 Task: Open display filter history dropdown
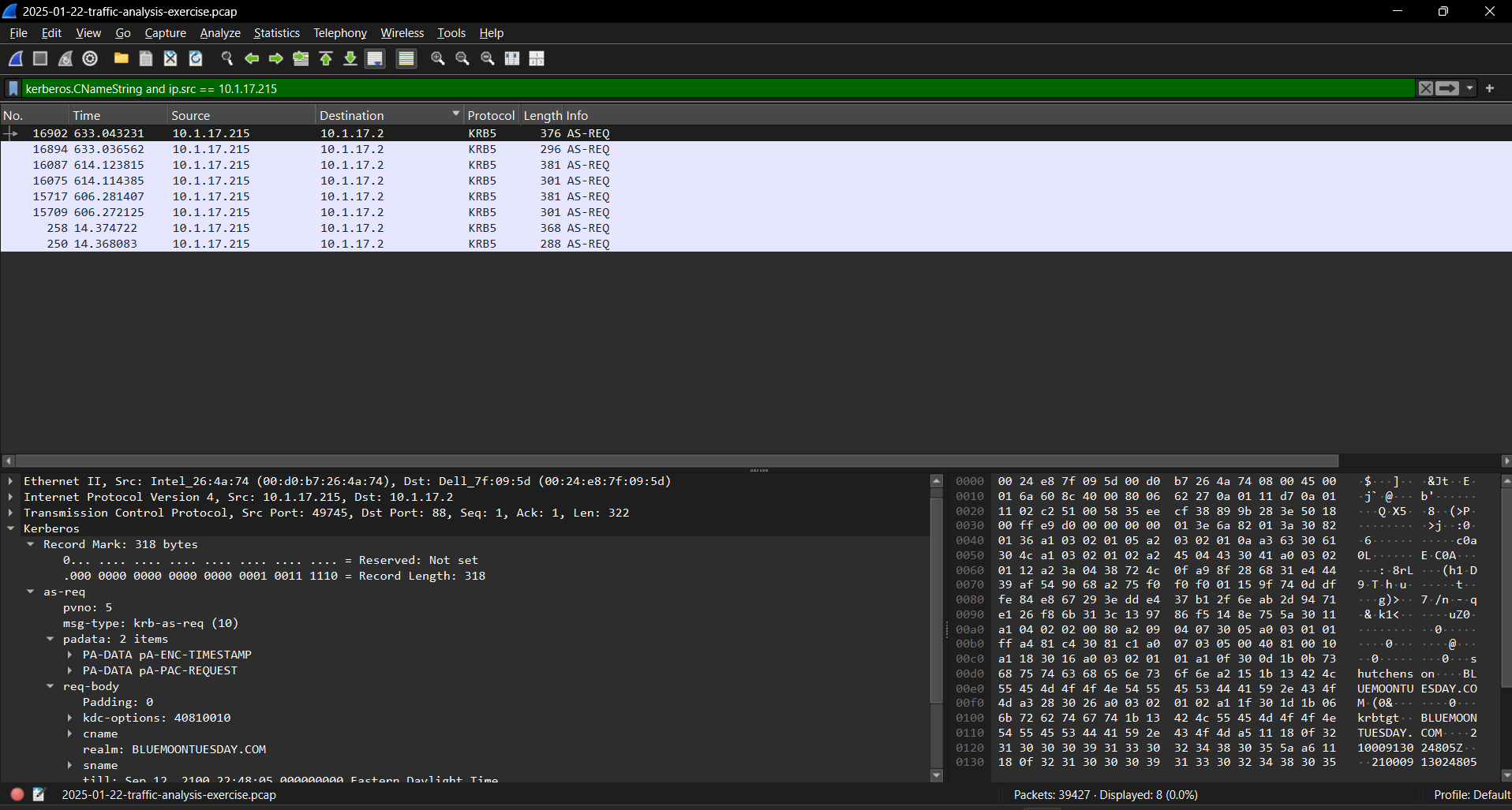(1469, 88)
